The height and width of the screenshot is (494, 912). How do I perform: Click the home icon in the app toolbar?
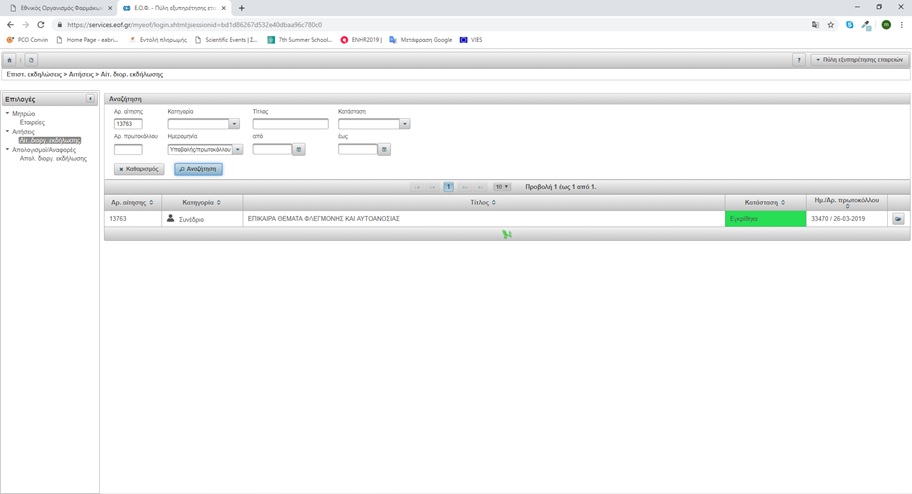click(10, 60)
